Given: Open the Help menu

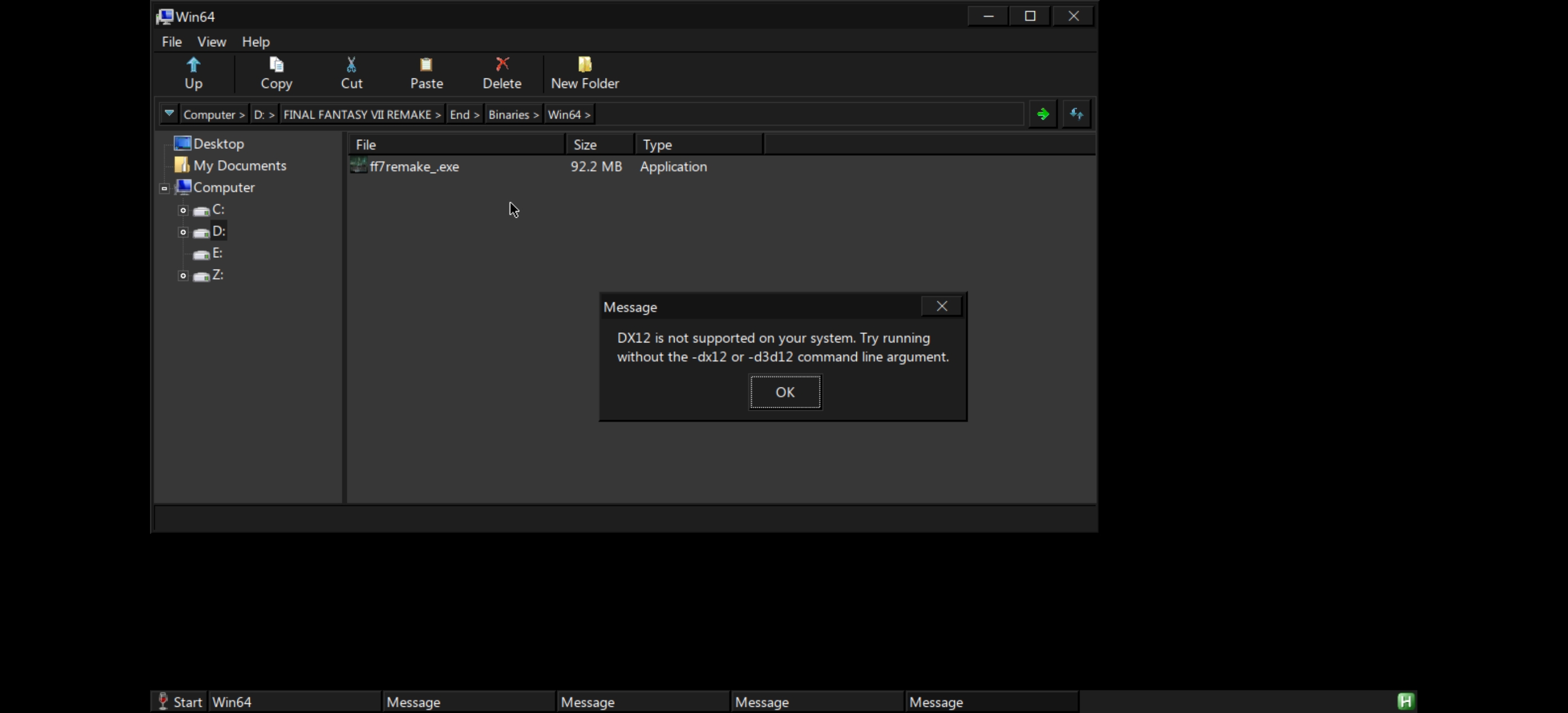Looking at the screenshot, I should click(256, 42).
